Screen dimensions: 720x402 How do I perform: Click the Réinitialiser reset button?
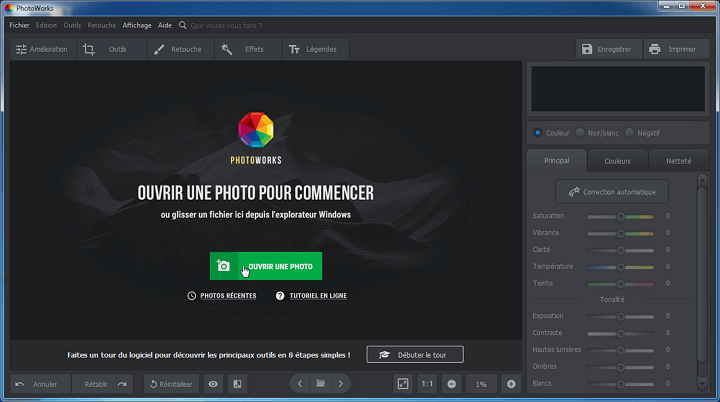[x=171, y=384]
